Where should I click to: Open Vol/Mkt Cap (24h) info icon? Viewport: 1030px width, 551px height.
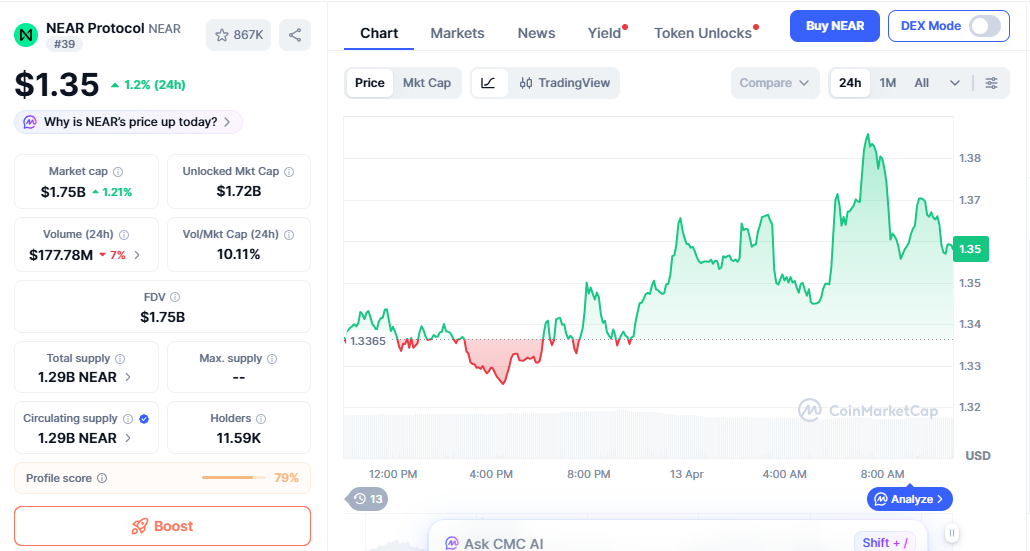coord(289,234)
